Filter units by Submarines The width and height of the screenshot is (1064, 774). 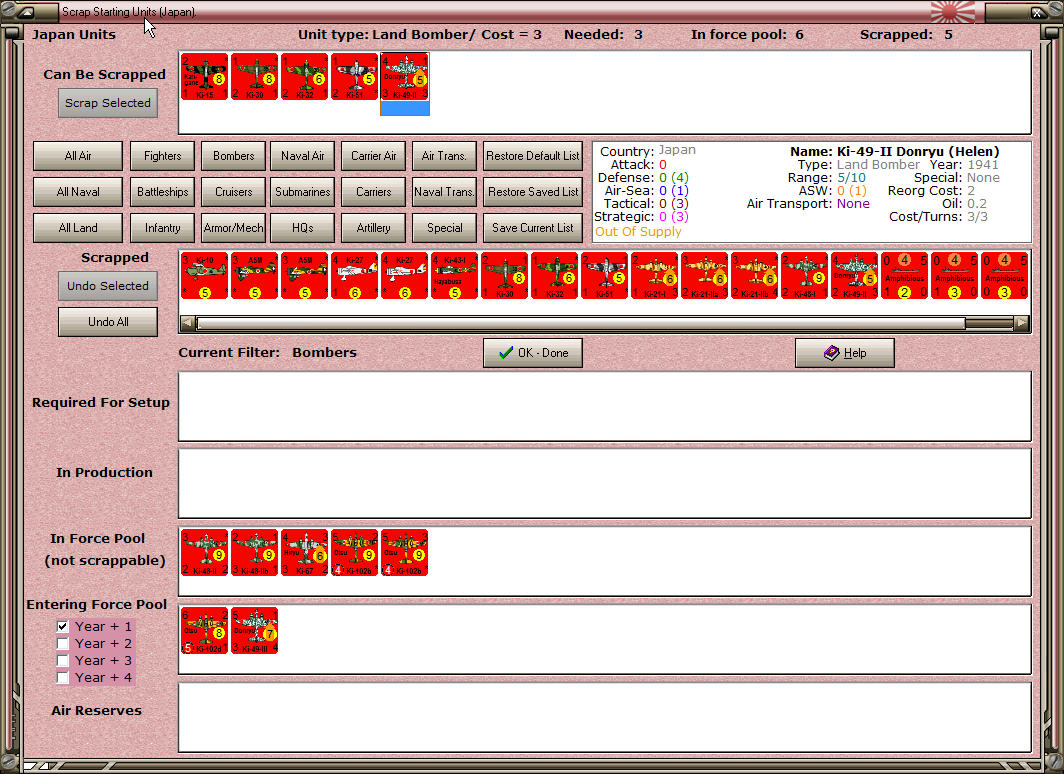point(303,192)
